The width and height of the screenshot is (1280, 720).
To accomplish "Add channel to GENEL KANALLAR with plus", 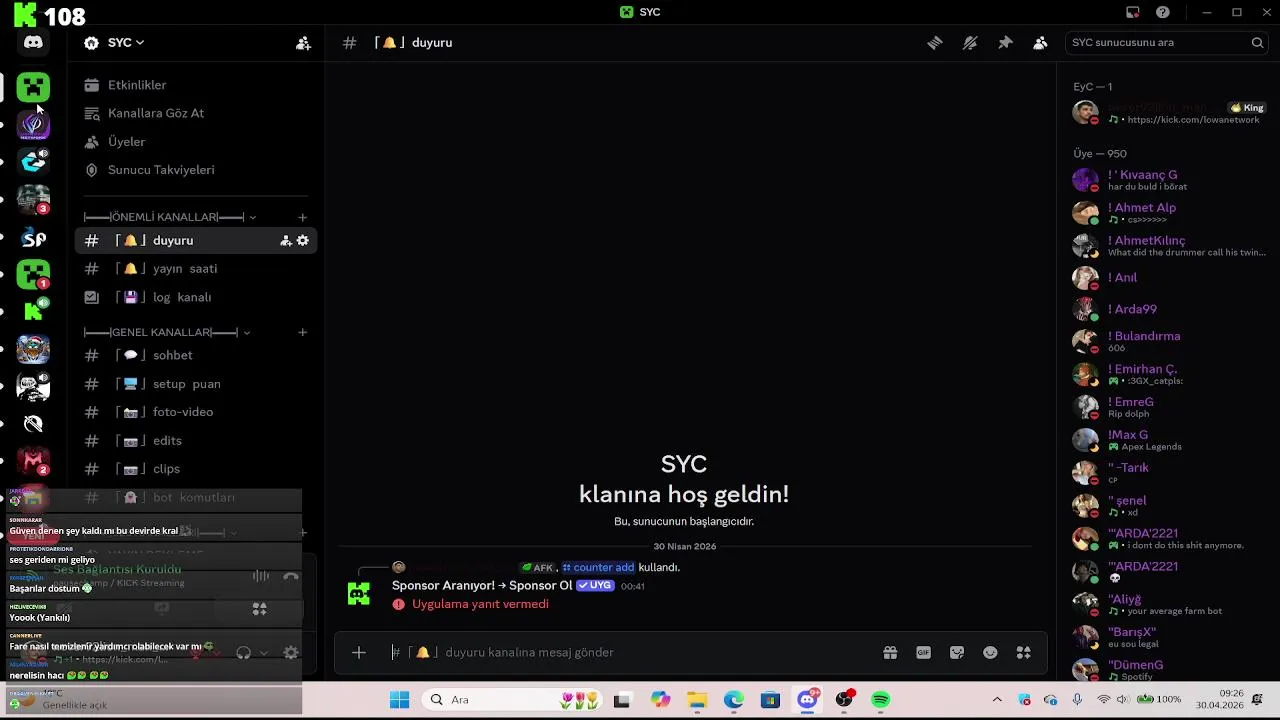I will pos(303,332).
